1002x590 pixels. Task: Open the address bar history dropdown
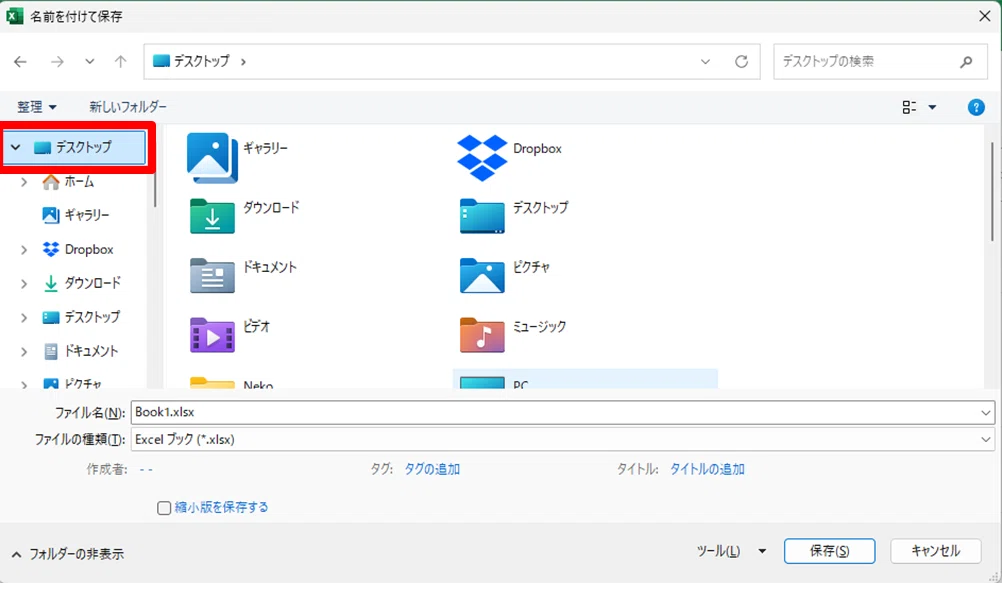pyautogui.click(x=705, y=61)
